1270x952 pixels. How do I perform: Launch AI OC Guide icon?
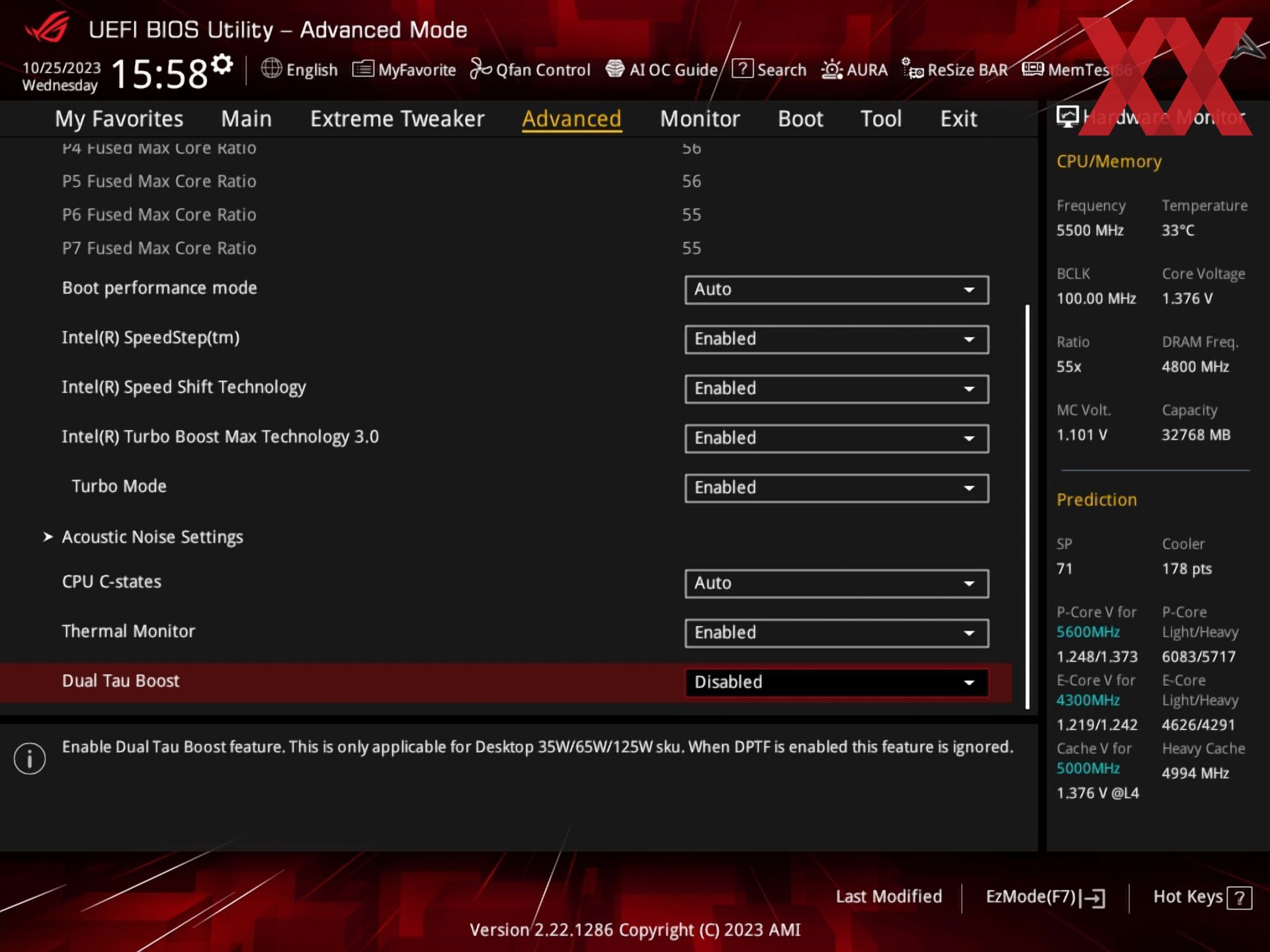tap(615, 69)
